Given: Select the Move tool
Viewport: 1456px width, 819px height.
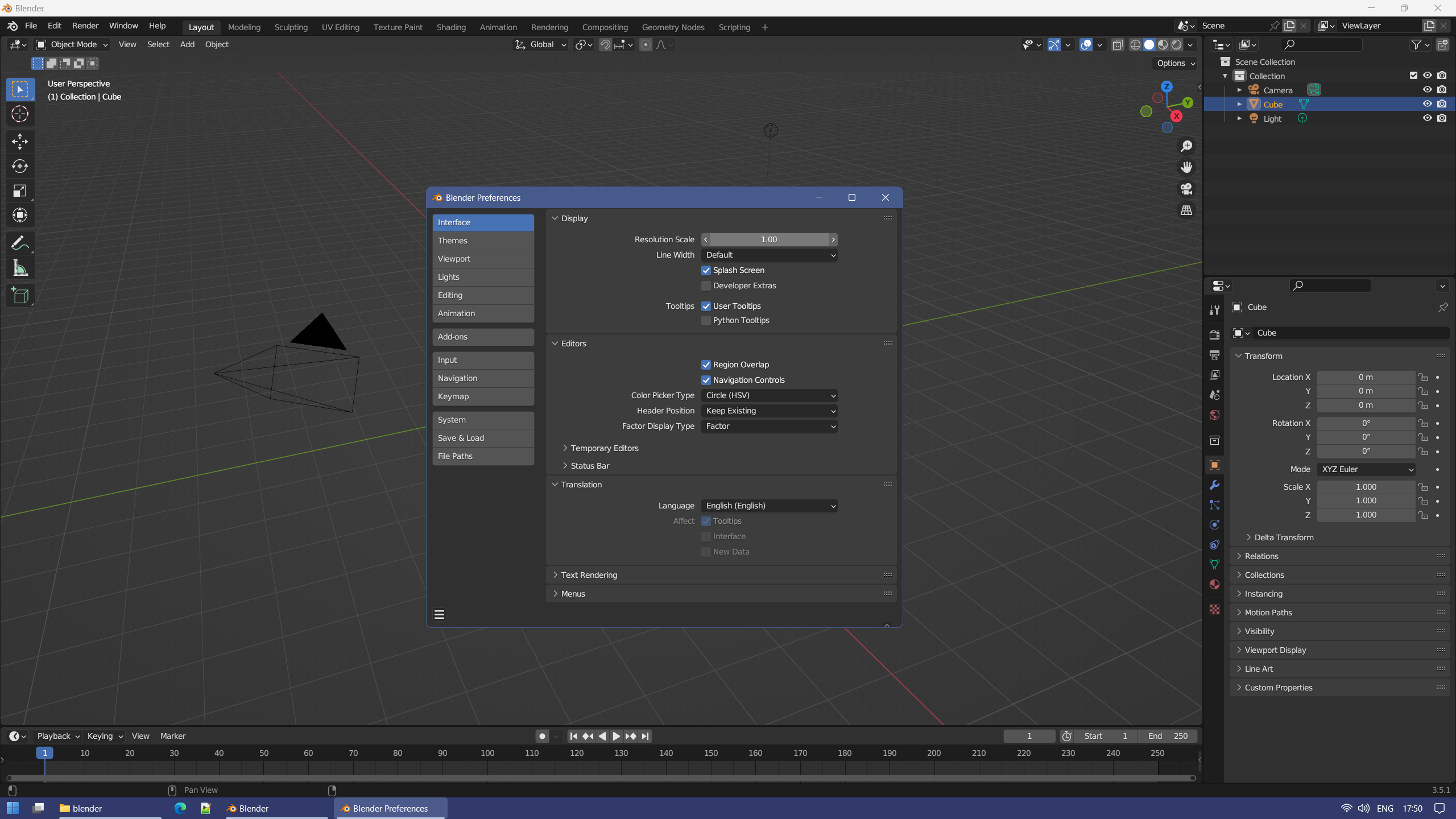Looking at the screenshot, I should pos(20,142).
